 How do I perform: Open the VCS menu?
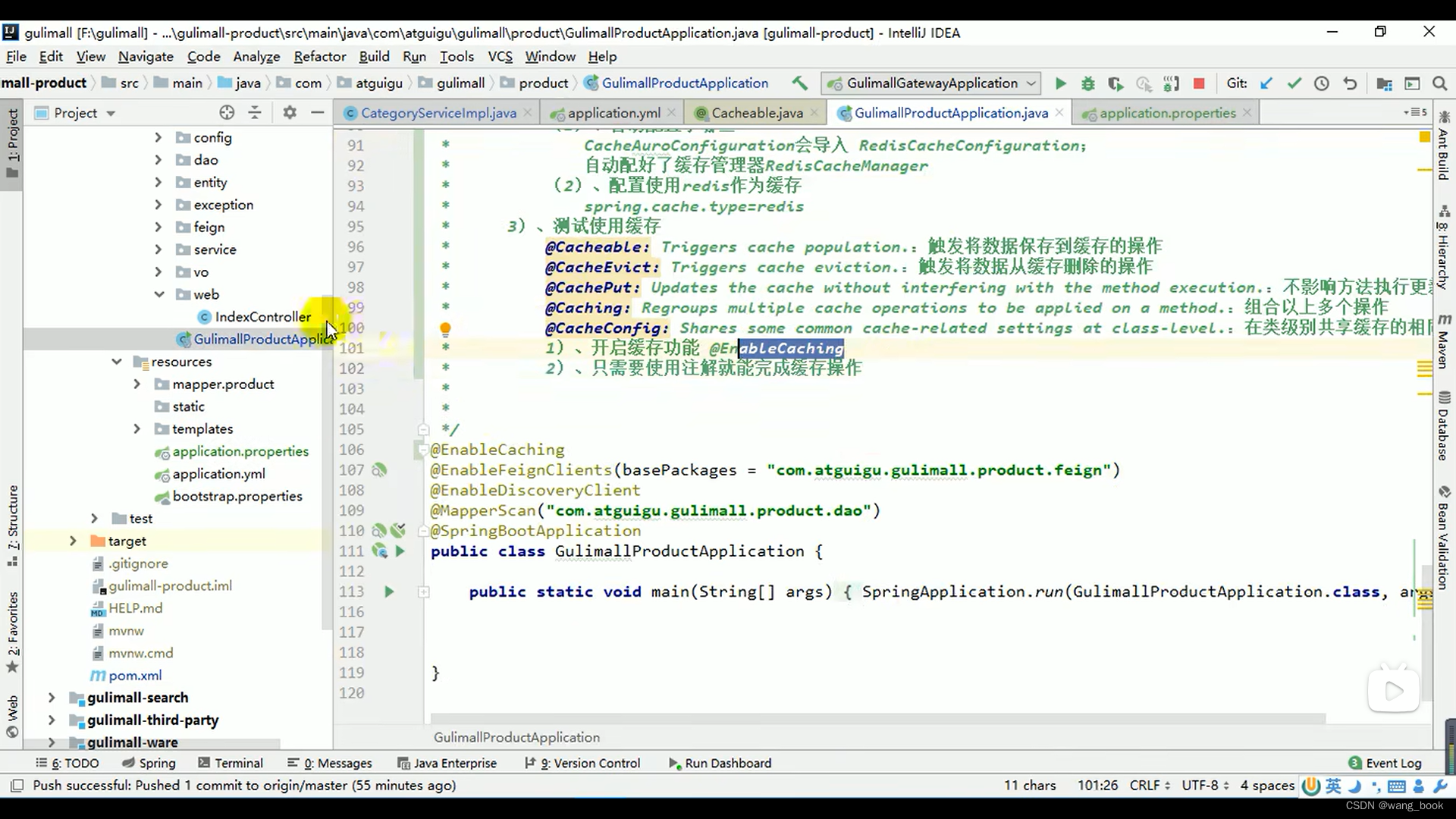500,56
